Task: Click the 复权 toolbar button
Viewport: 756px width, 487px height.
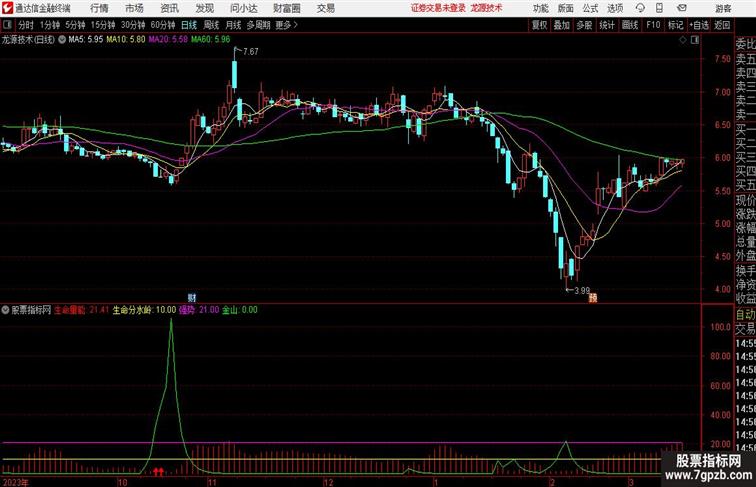Action: click(x=539, y=25)
